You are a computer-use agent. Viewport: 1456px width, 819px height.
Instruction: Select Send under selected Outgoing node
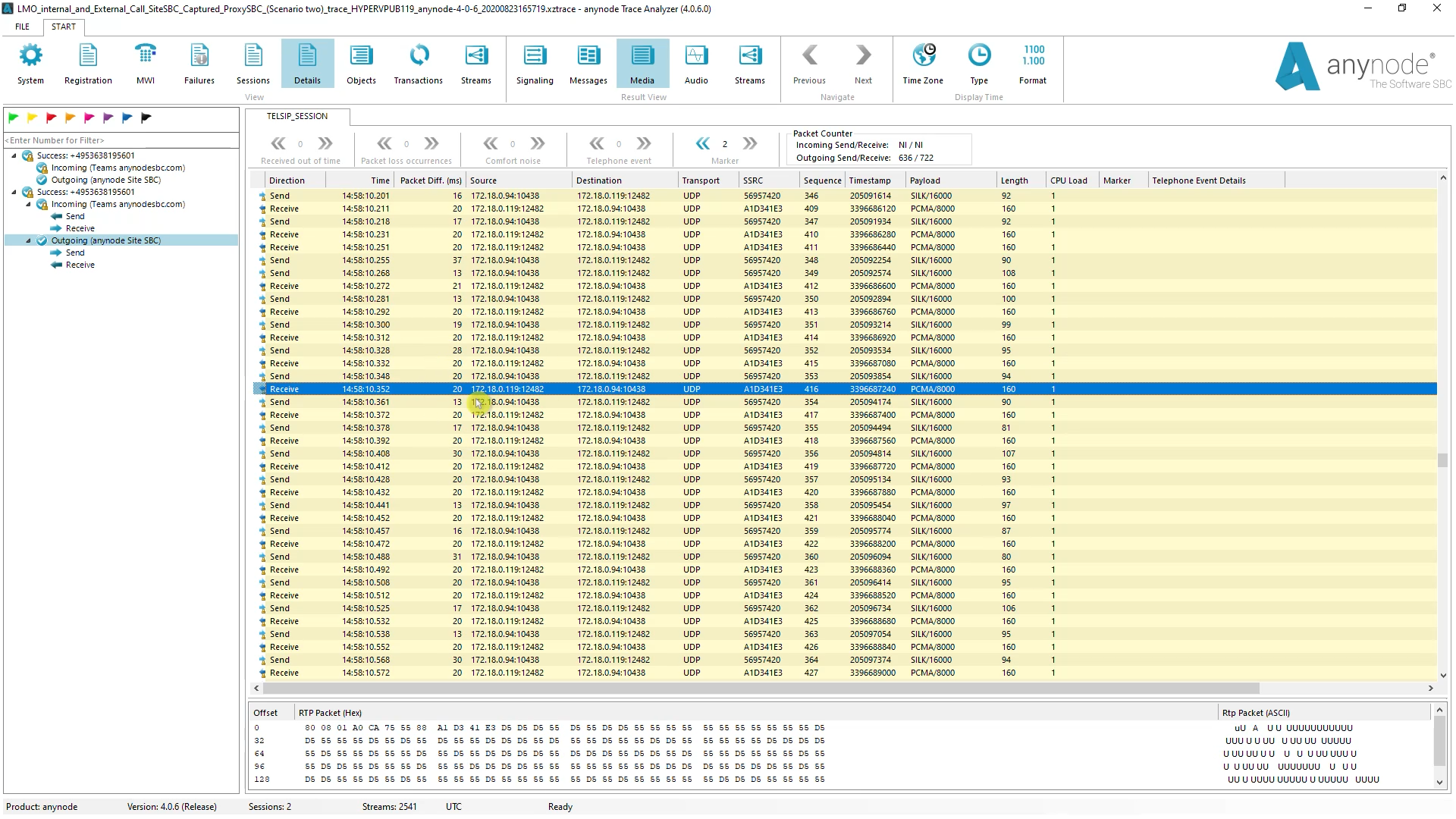(75, 253)
